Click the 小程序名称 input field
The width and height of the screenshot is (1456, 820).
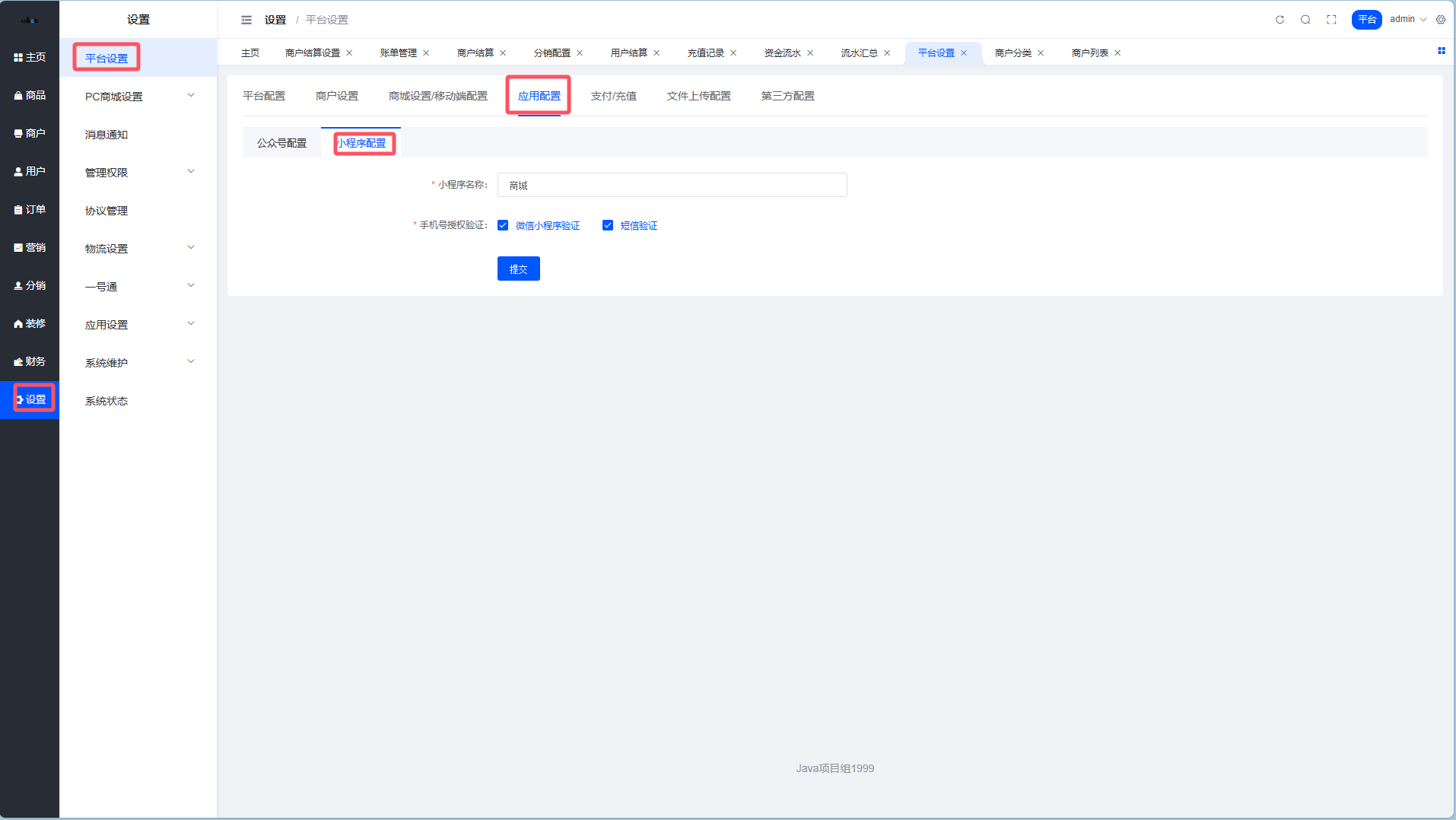point(672,185)
